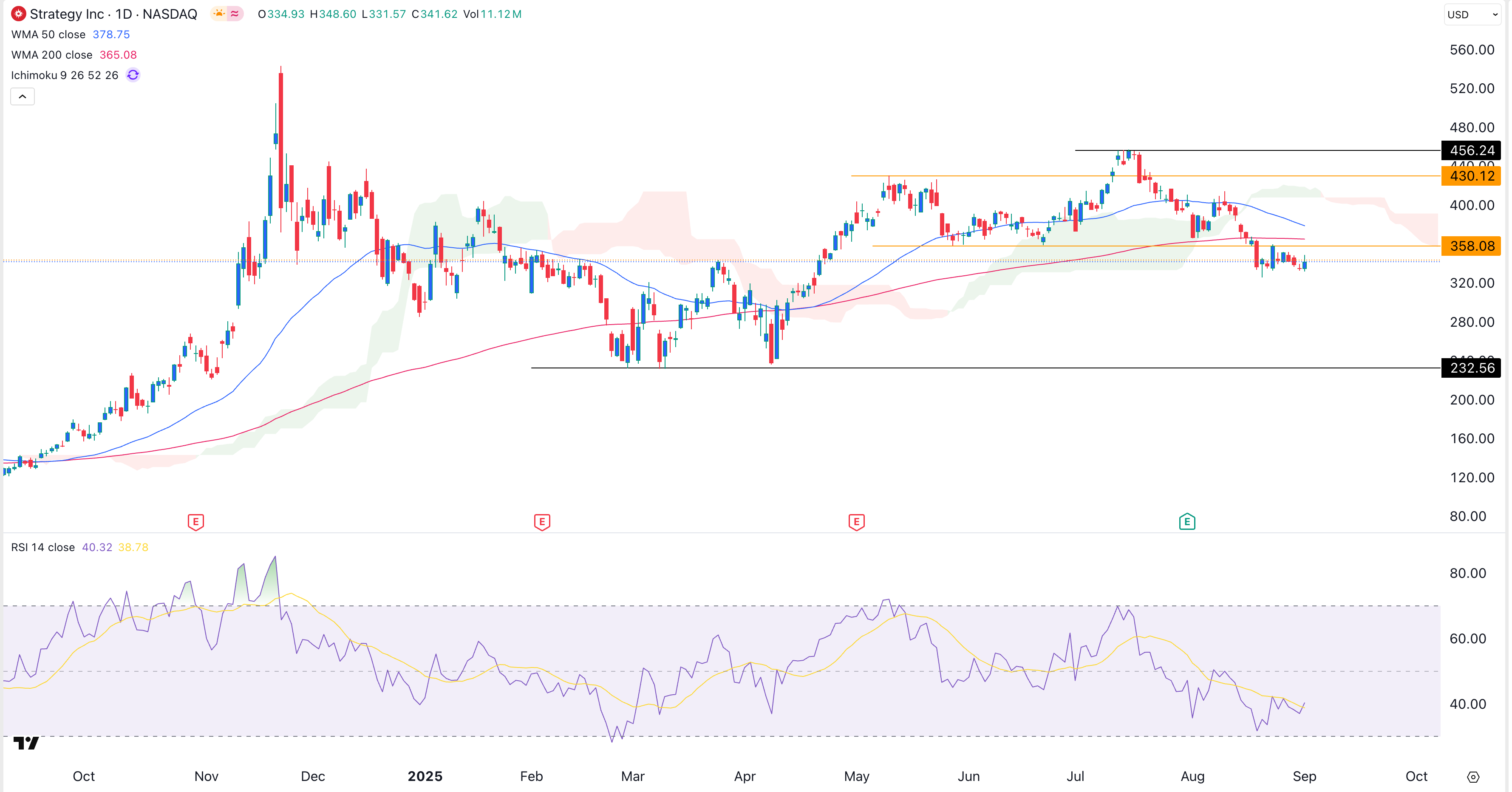Click the Sep label on time axis
The height and width of the screenshot is (792, 1512).
click(1304, 776)
